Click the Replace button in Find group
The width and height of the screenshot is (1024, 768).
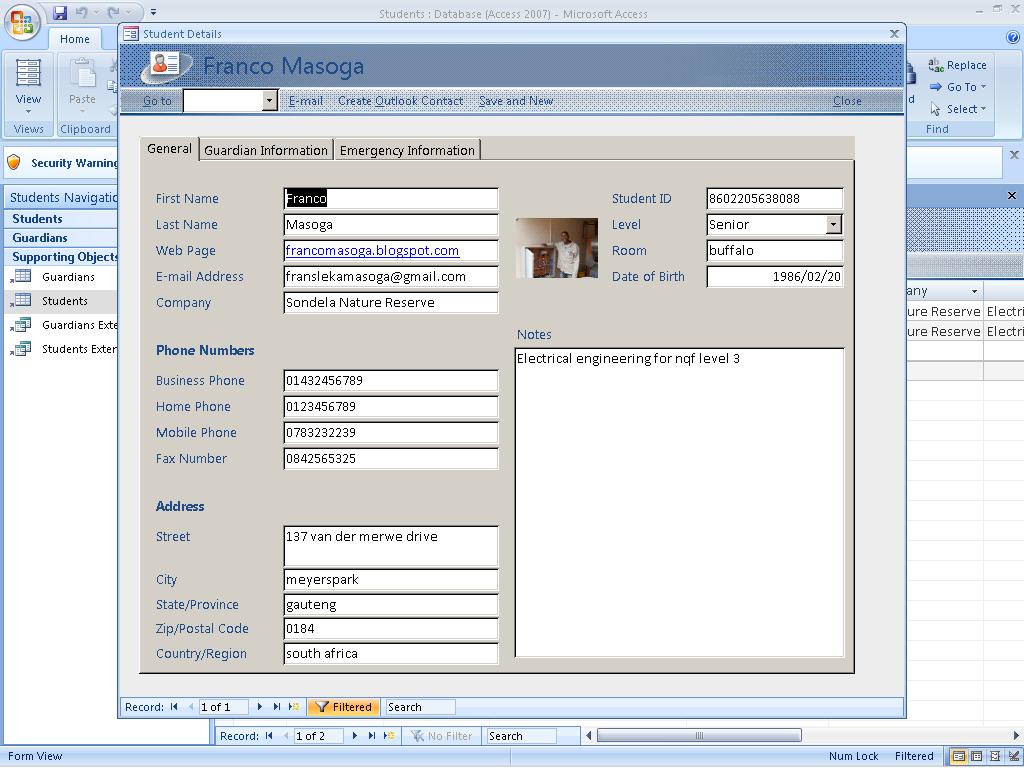957,65
